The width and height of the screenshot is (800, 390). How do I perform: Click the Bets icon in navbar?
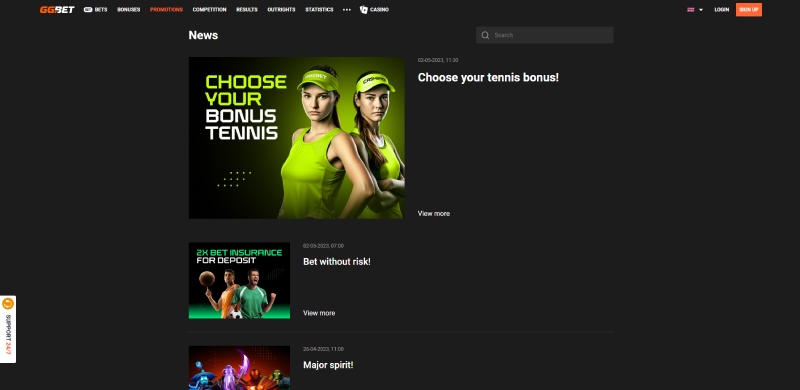[x=88, y=10]
